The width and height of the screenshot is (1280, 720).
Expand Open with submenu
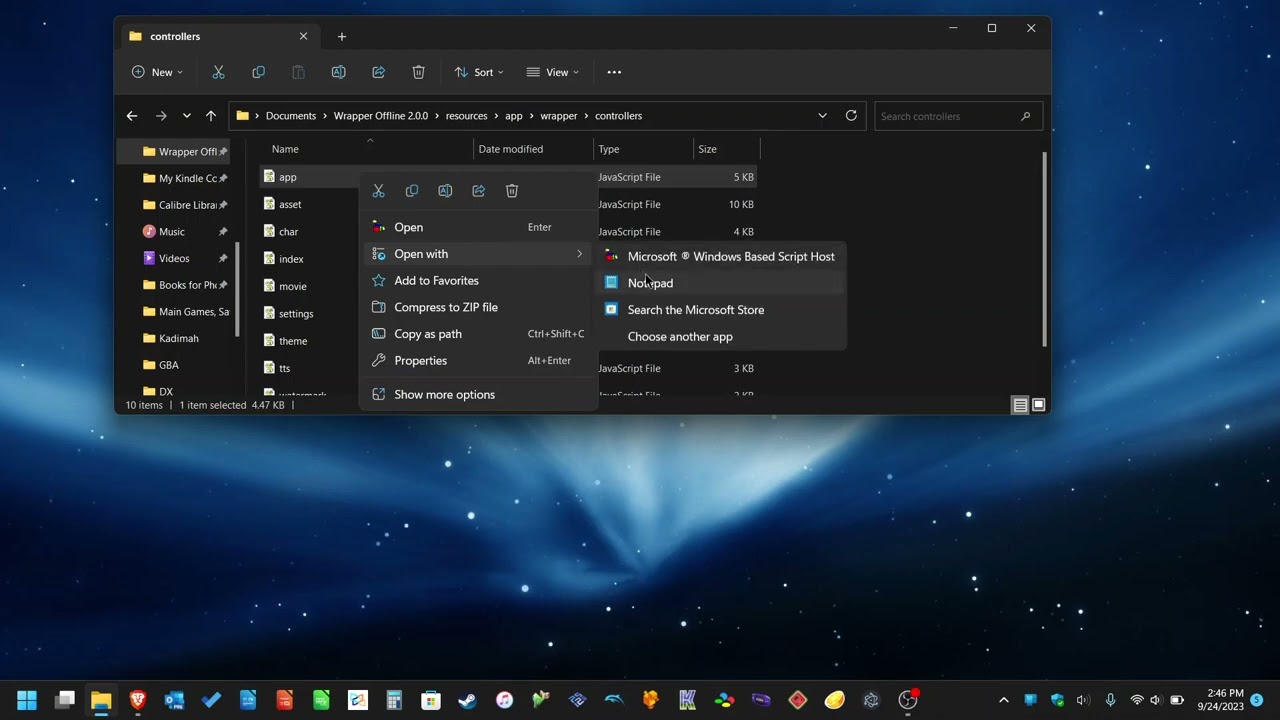477,254
